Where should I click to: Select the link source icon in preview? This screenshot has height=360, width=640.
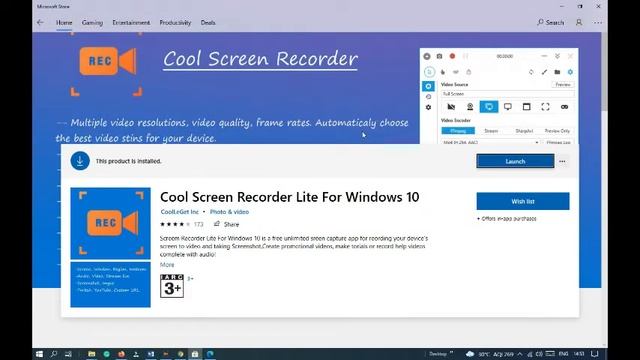point(564,107)
